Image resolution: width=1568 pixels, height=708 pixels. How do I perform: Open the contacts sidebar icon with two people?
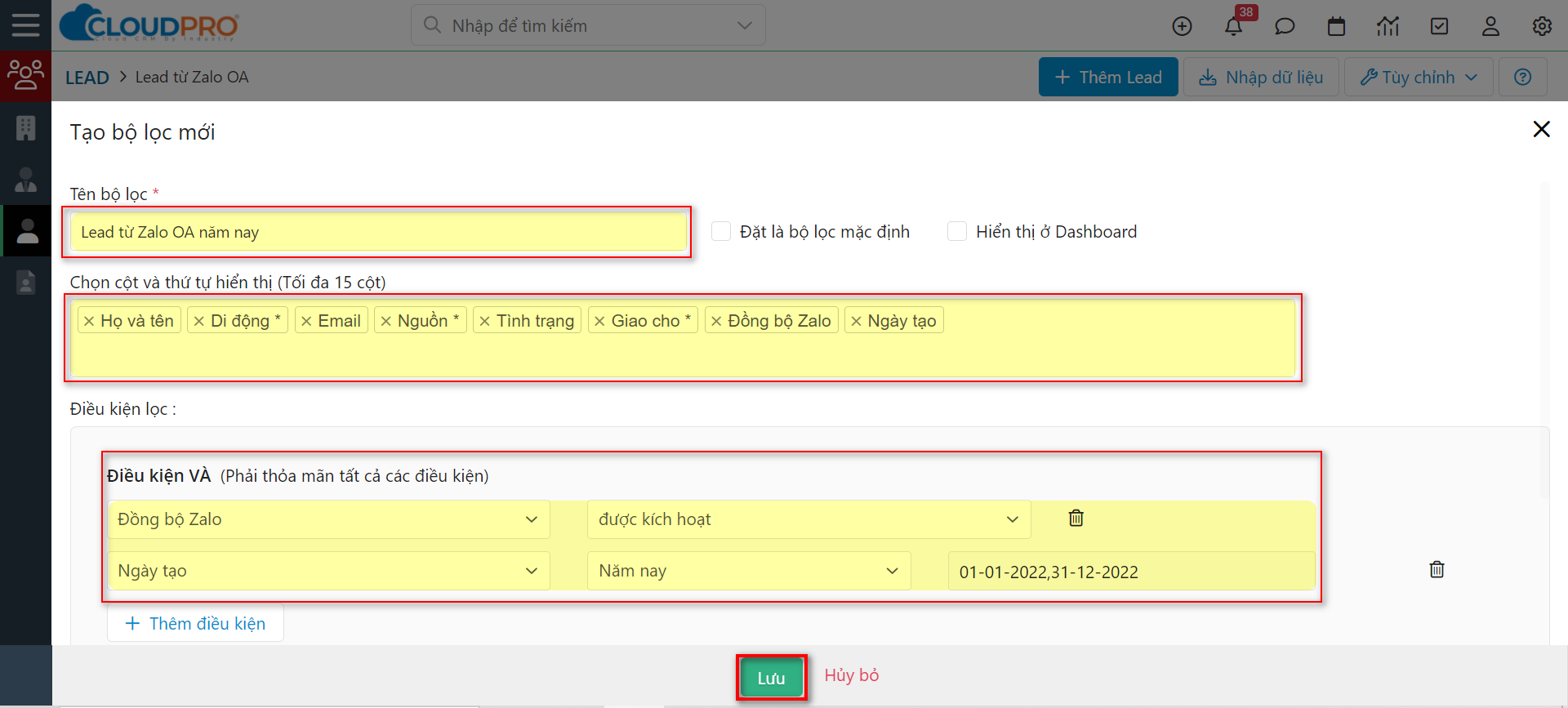25,179
